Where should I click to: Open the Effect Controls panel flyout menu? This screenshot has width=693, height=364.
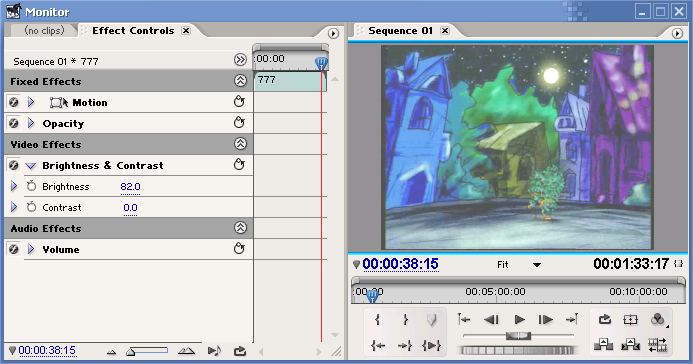pyautogui.click(x=333, y=33)
